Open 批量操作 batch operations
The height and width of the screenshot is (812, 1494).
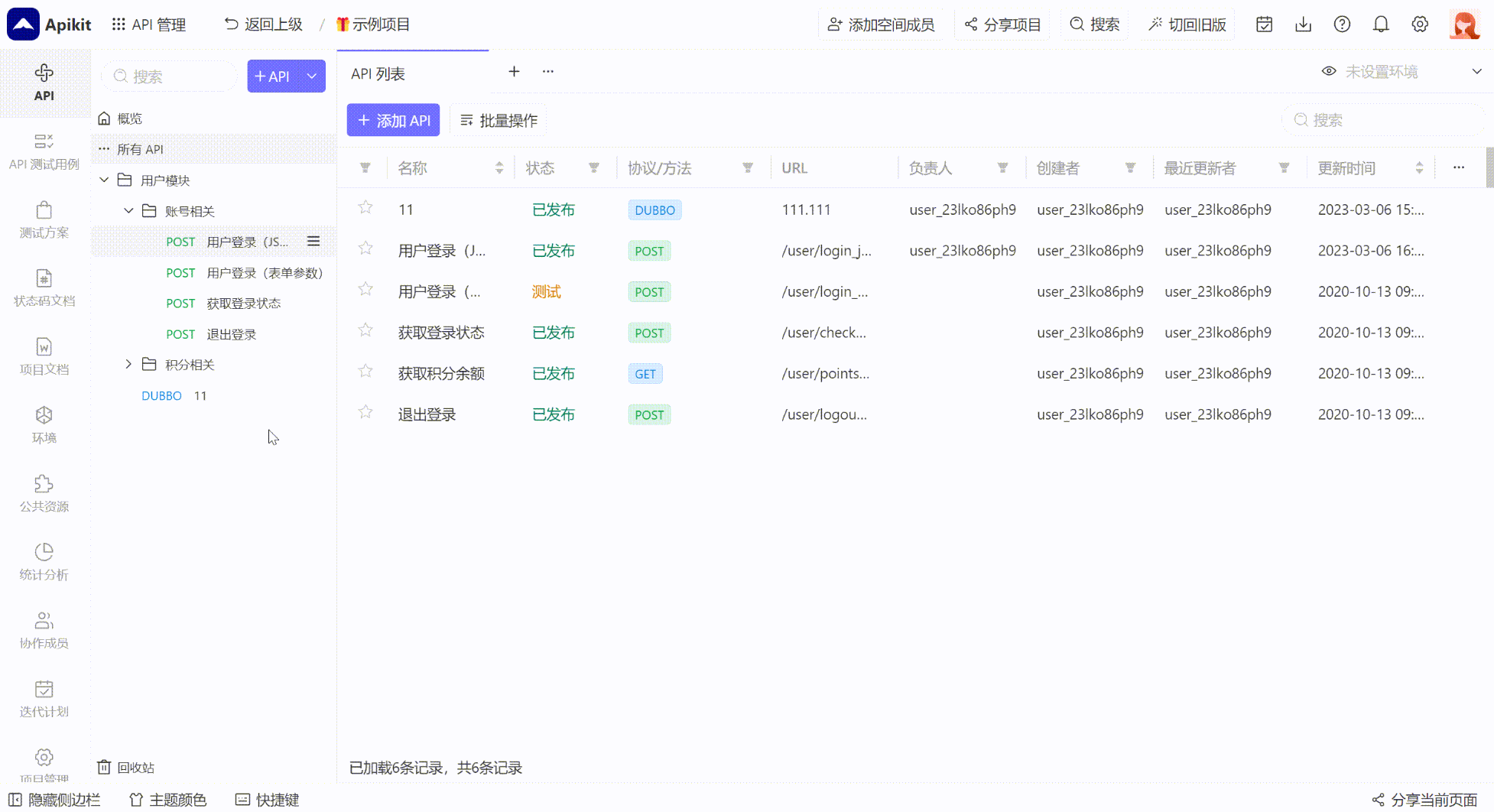point(498,120)
